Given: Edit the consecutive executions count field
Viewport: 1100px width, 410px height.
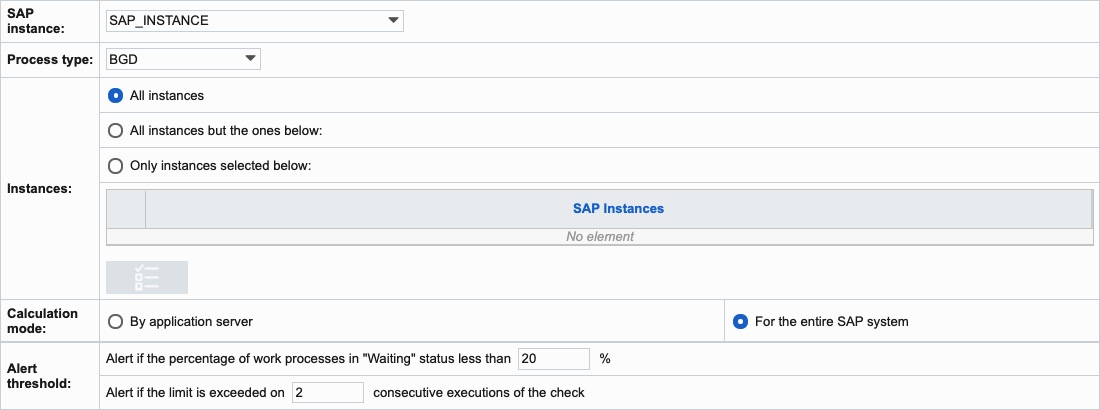Looking at the screenshot, I should 328,392.
